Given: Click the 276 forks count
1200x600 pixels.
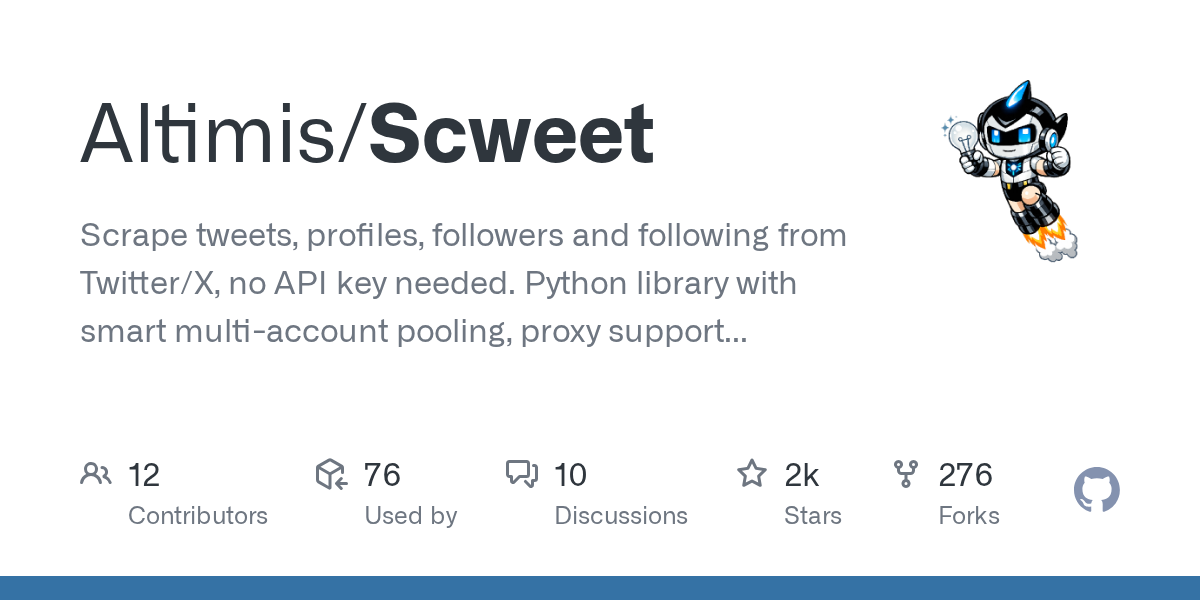Looking at the screenshot, I should (965, 475).
